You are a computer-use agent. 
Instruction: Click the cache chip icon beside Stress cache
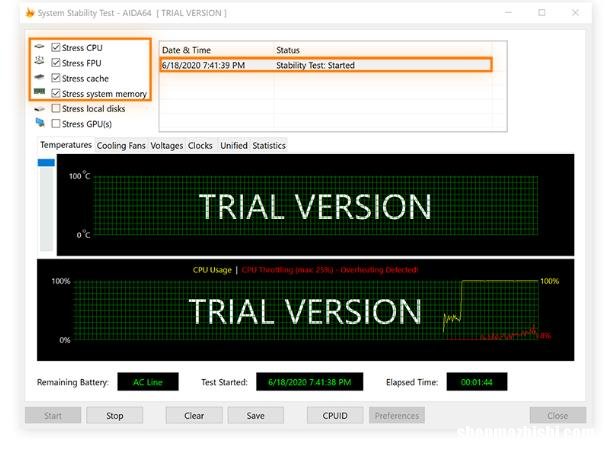[x=39, y=77]
